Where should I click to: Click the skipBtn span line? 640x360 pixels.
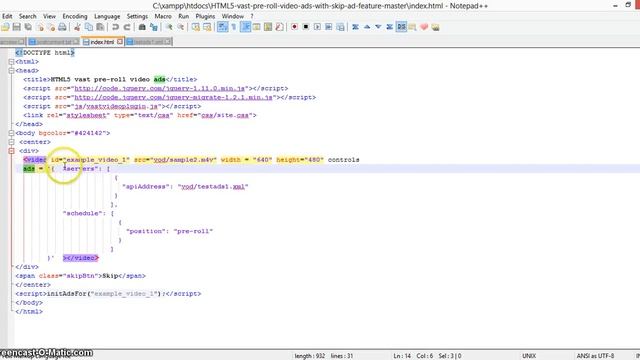80,276
